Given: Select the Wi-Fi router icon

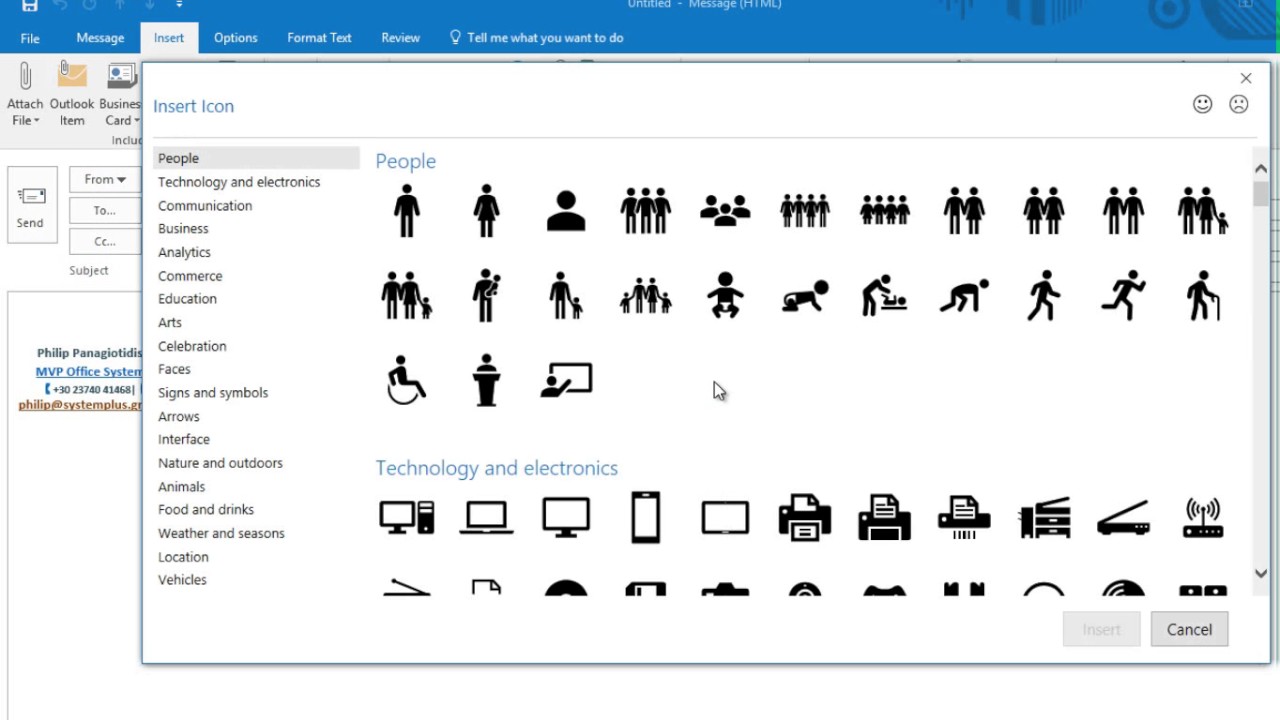Looking at the screenshot, I should click(1203, 517).
